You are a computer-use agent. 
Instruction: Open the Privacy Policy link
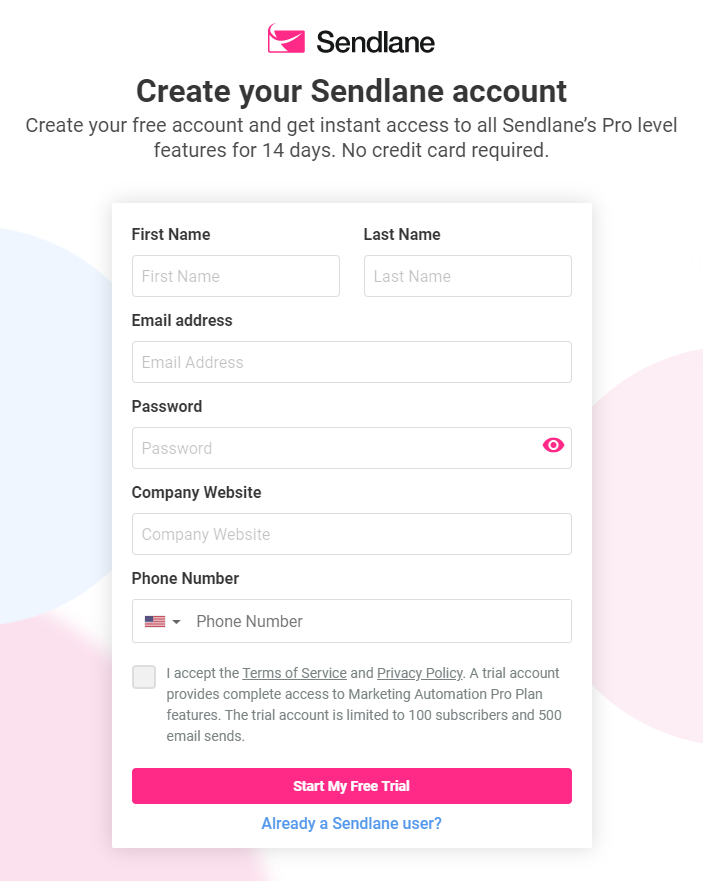(419, 673)
